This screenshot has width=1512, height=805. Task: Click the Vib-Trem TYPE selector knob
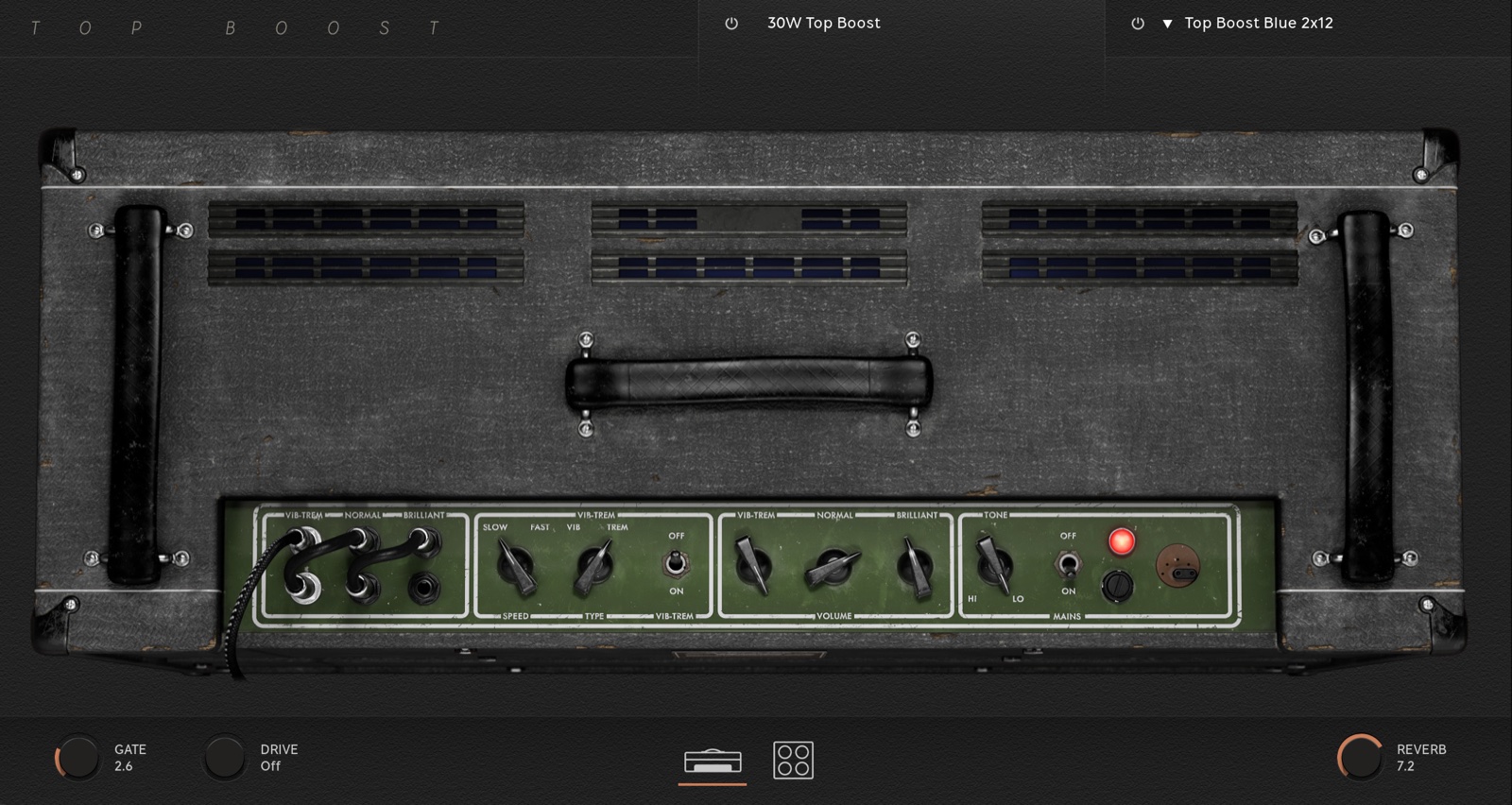593,567
